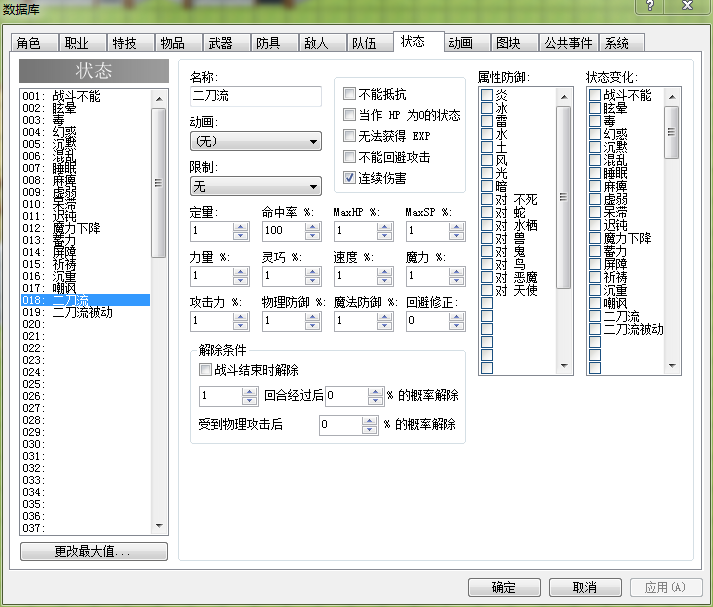713x607 pixels.
Task: Select state 017: 嘲讽
Action: click(85, 288)
